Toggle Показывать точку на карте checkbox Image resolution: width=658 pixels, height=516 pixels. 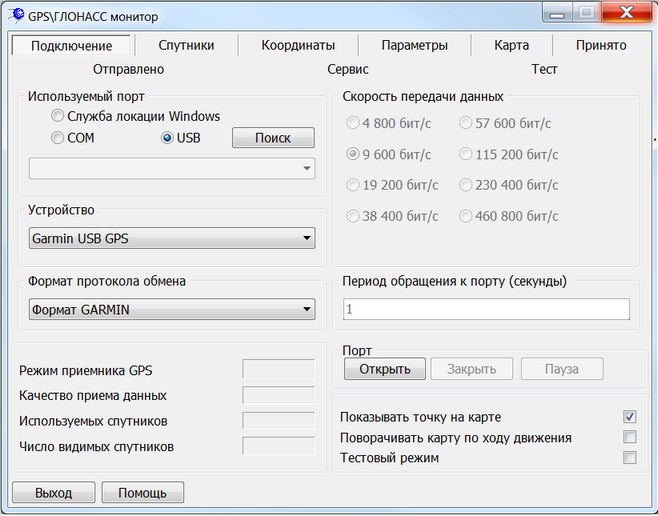point(629,417)
